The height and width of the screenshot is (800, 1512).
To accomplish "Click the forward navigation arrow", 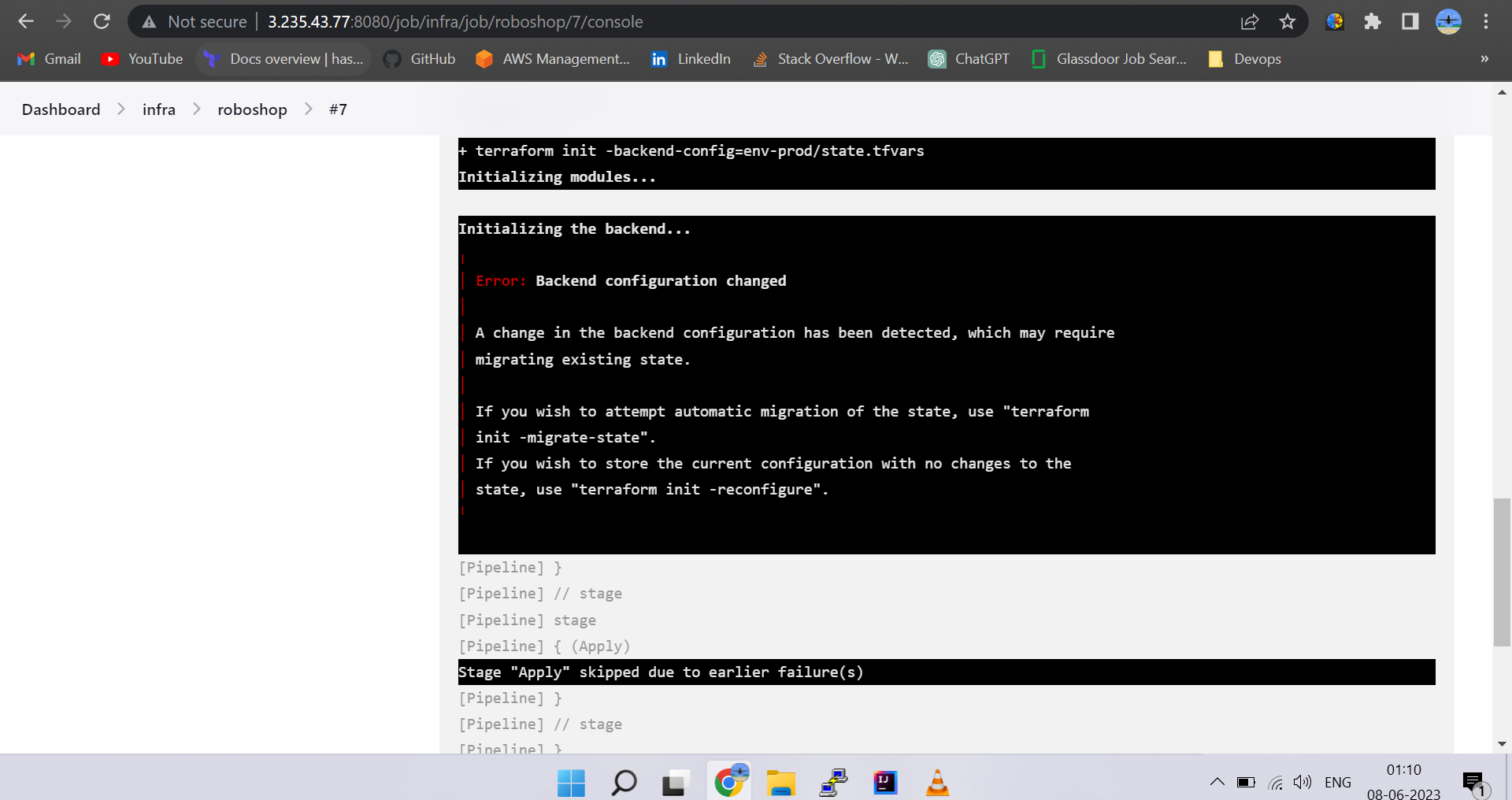I will coord(64,21).
